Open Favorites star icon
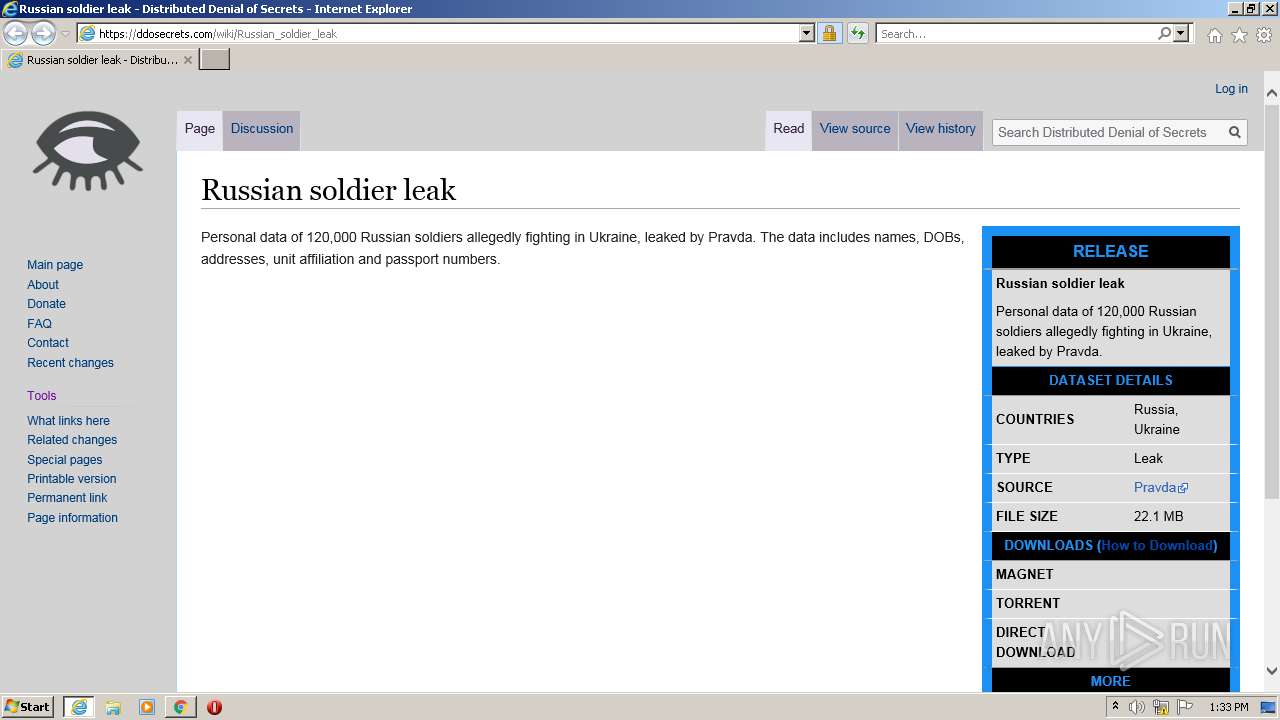Image resolution: width=1280 pixels, height=720 pixels. [x=1239, y=35]
